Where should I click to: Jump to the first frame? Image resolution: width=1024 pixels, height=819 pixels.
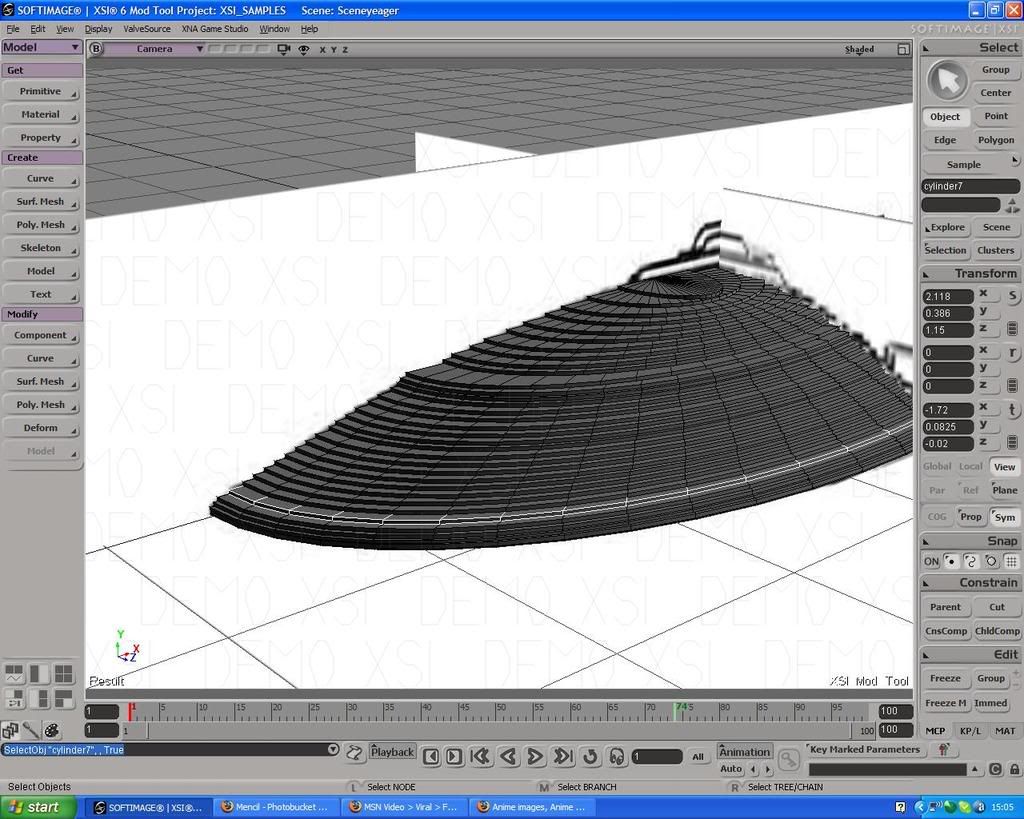tap(481, 756)
